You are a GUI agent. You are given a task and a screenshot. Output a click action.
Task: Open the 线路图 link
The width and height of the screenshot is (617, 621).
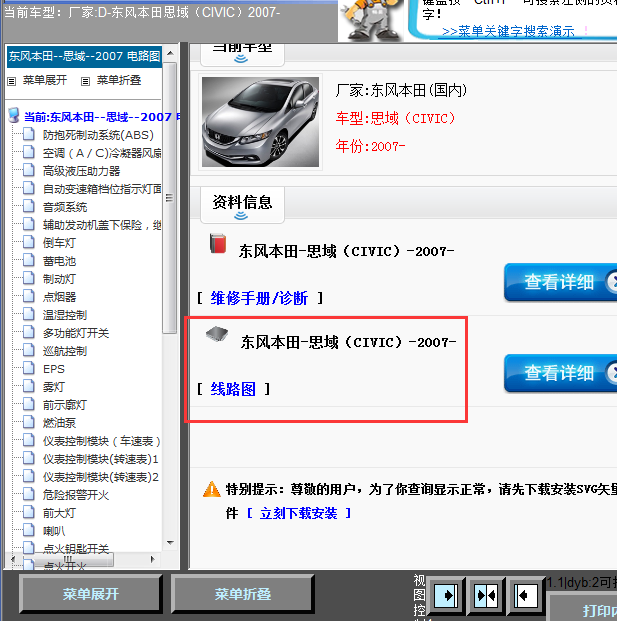click(x=233, y=389)
